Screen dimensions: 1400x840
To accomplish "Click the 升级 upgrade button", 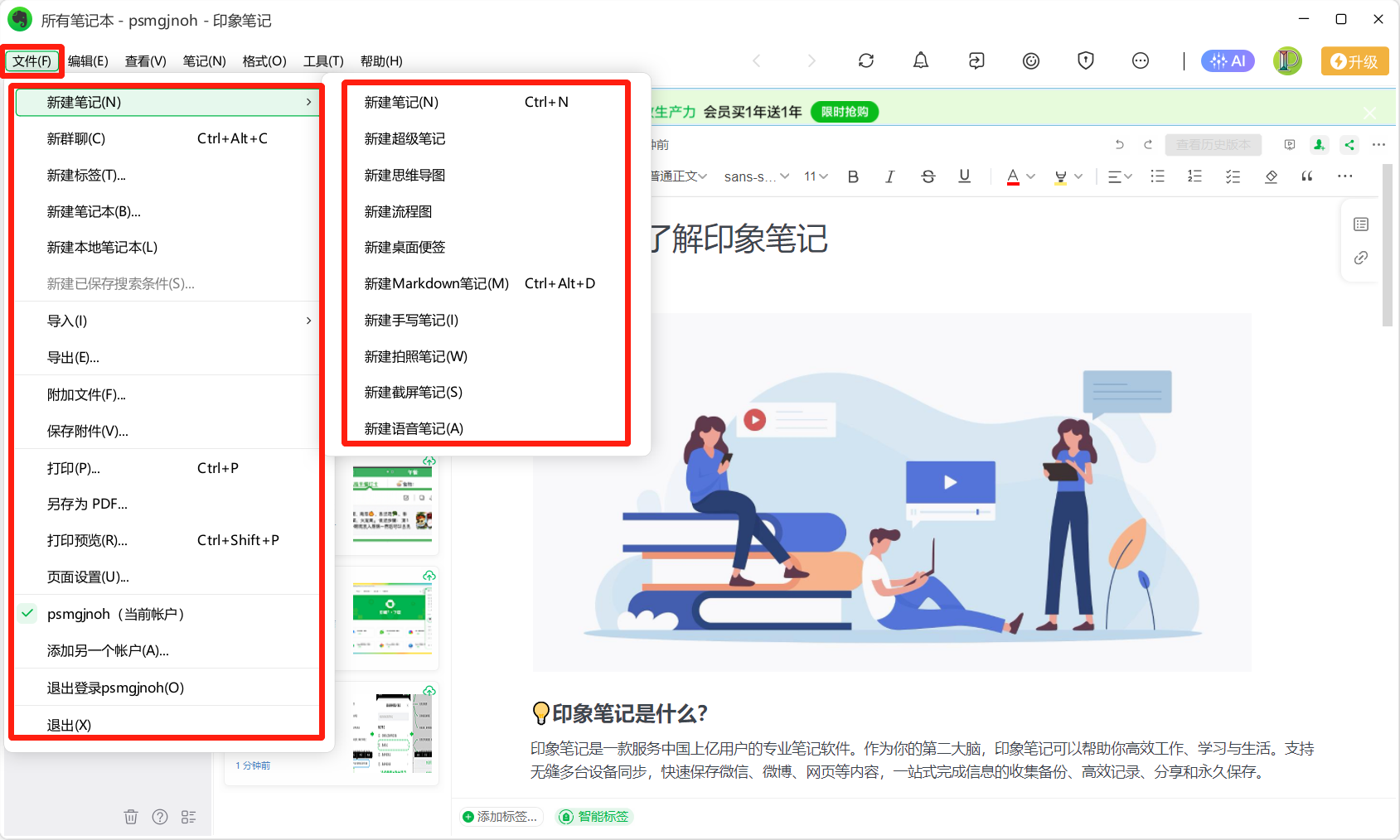I will 1354,61.
